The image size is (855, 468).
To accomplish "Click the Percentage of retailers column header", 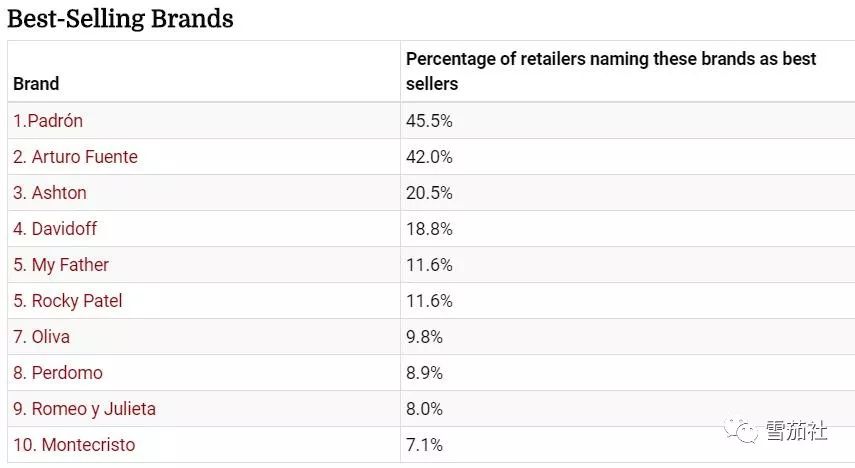I will [x=611, y=72].
